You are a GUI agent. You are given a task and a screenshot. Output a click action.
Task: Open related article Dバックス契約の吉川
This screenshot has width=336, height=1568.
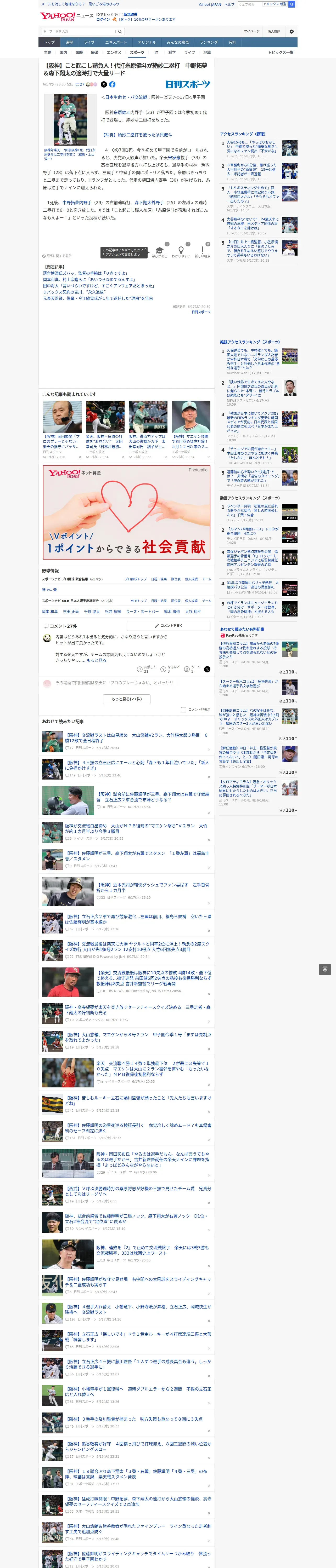(x=74, y=292)
